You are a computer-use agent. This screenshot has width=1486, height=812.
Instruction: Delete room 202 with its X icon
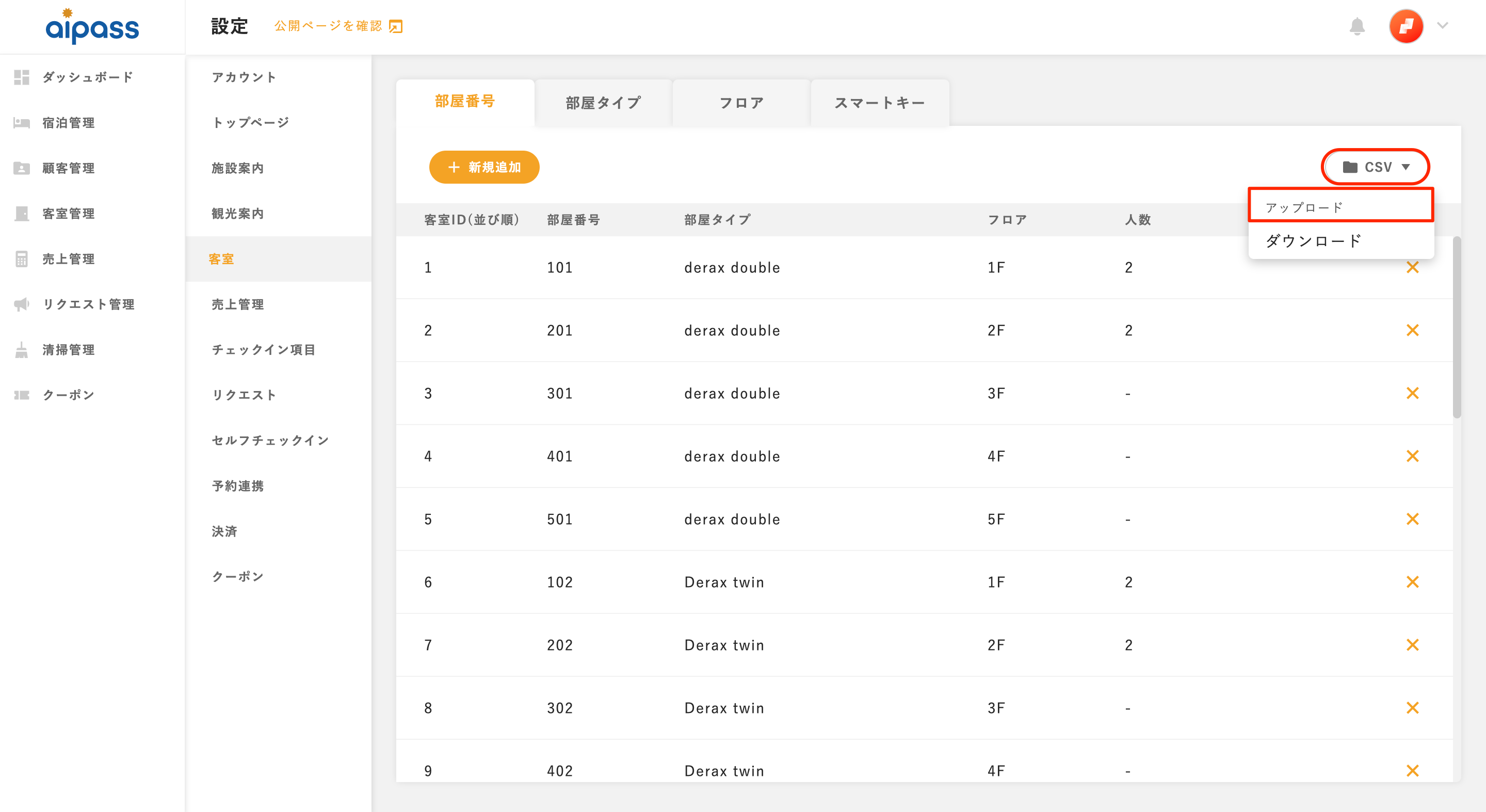[x=1413, y=644]
